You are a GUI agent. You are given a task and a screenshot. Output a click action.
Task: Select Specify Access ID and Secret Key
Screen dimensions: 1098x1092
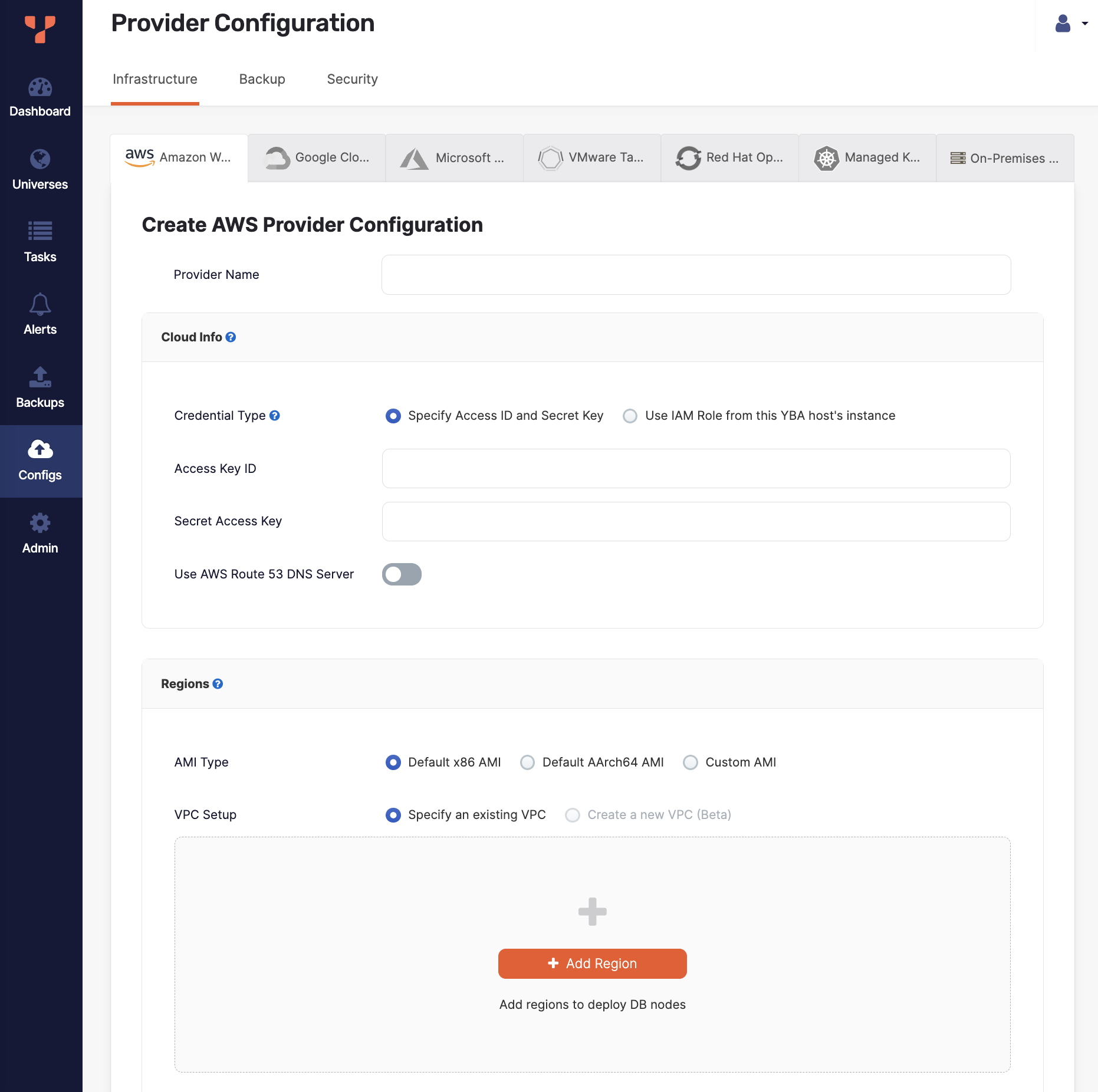point(393,416)
